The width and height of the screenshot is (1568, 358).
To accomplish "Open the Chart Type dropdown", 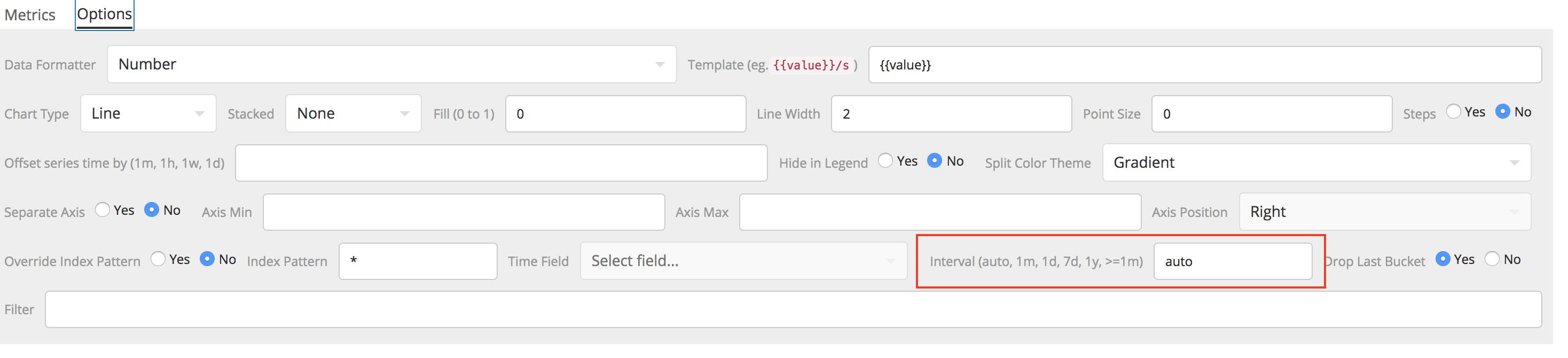I will point(148,113).
